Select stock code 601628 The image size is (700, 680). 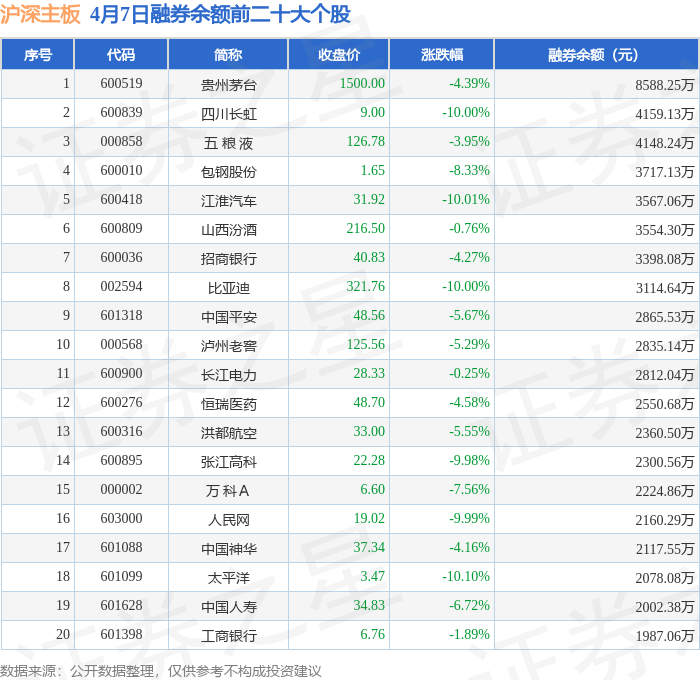coord(121,605)
